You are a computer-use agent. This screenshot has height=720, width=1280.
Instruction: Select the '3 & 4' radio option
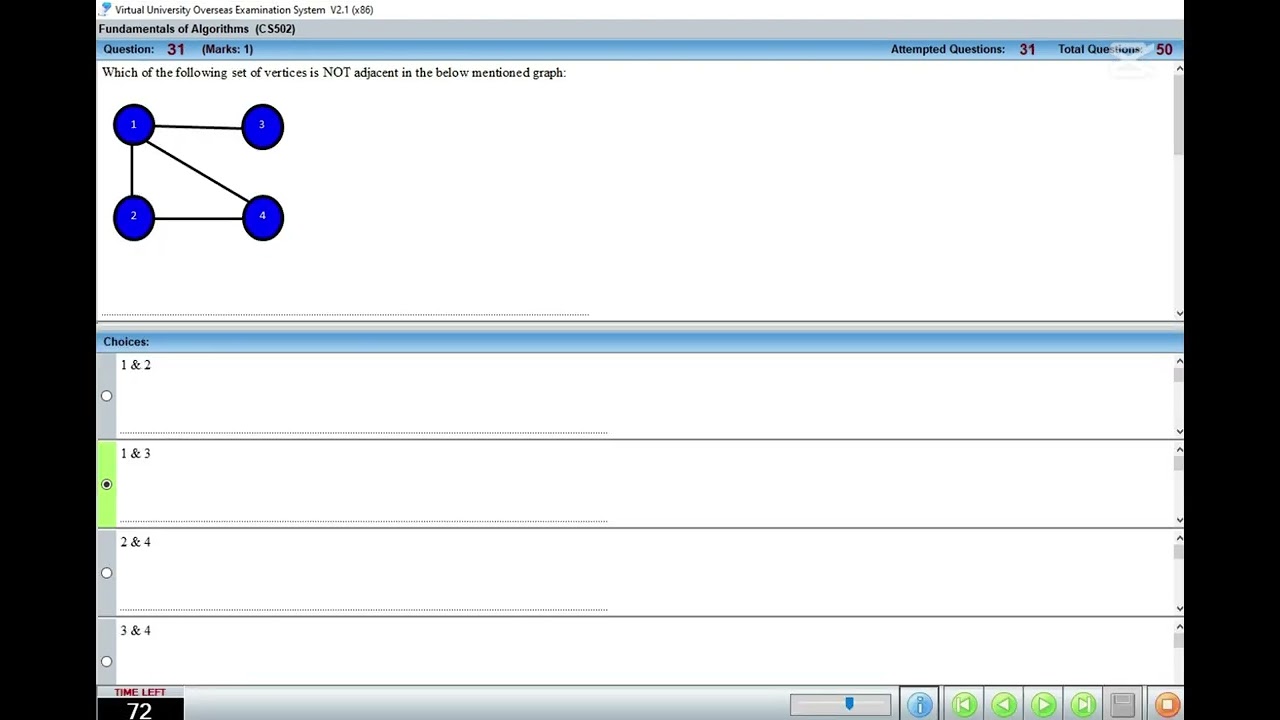[x=107, y=661]
